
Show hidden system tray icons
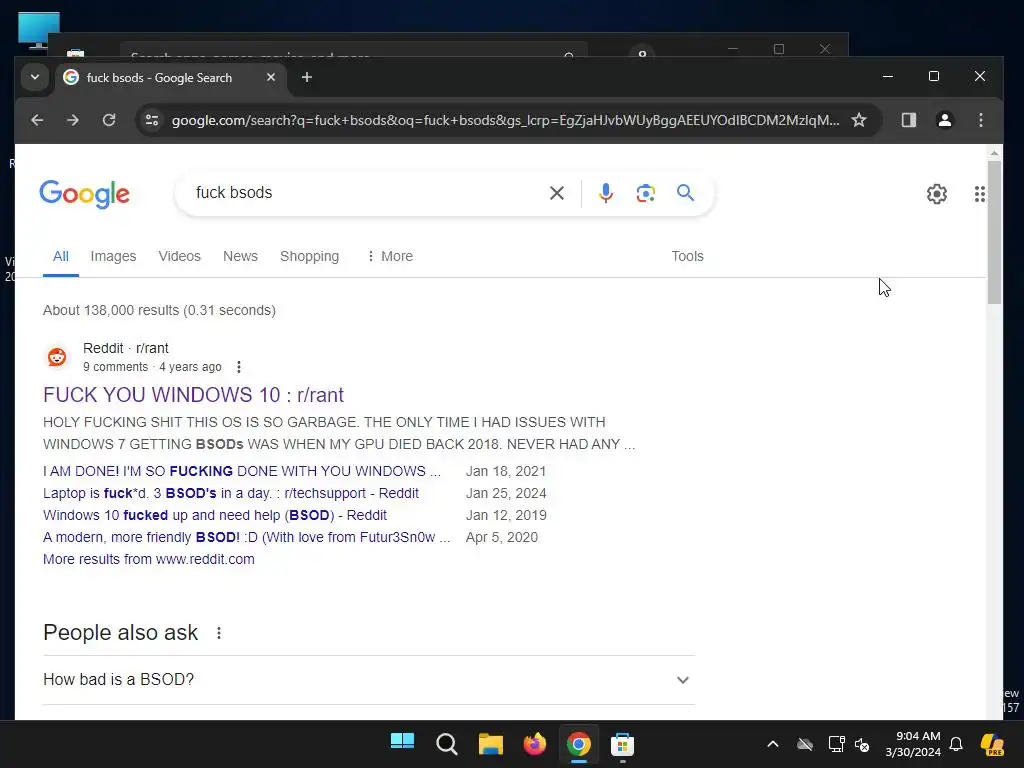tap(773, 744)
